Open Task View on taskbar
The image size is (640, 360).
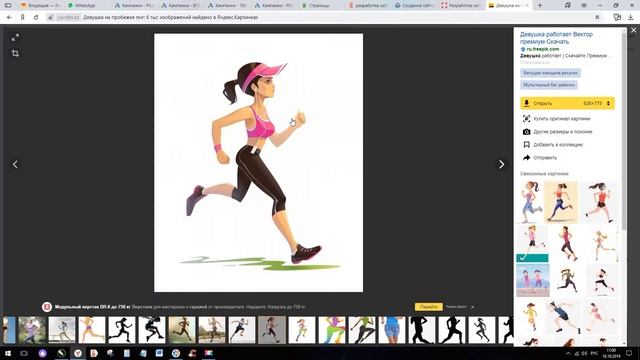[24, 353]
